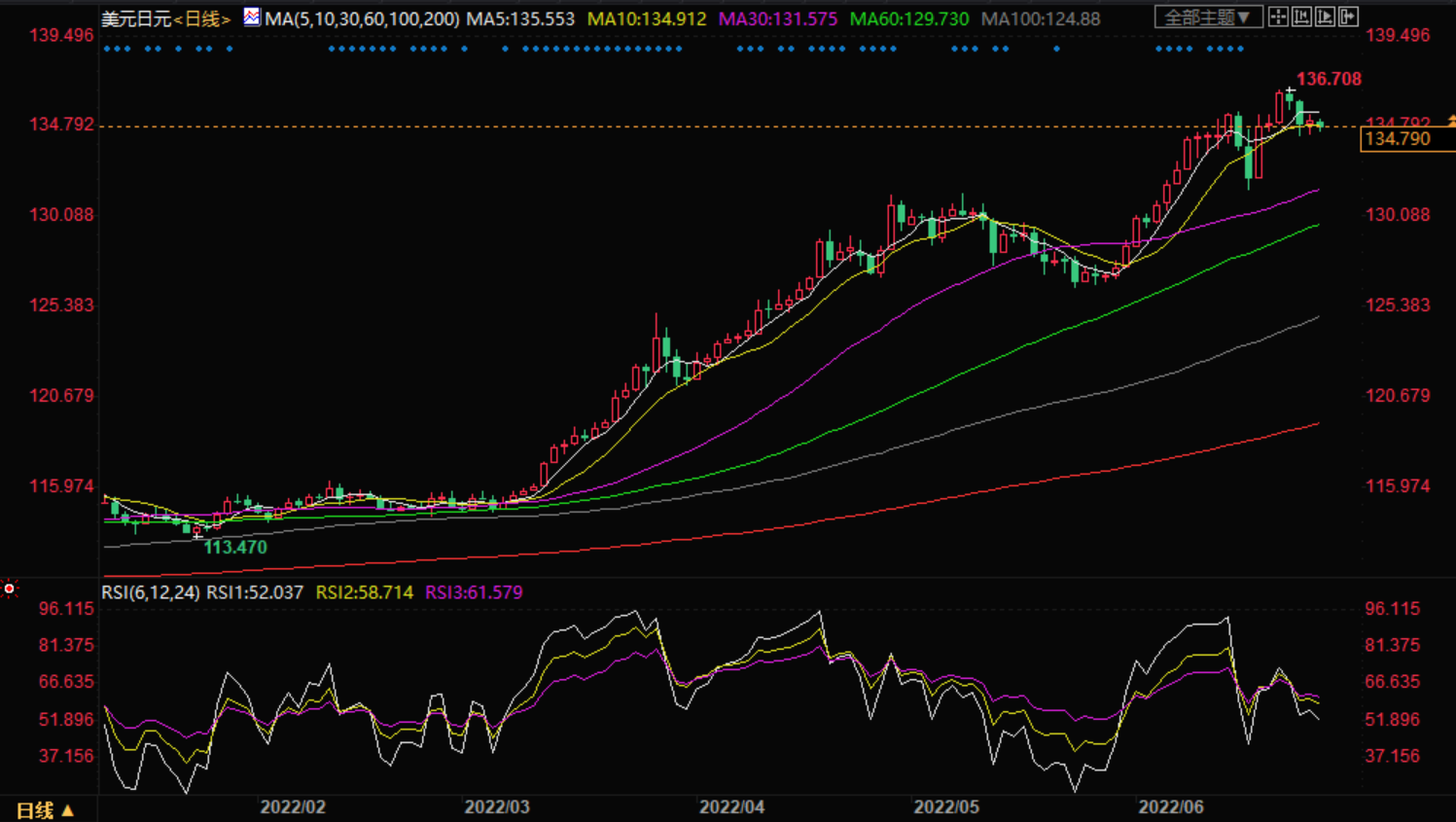Click the 113.470 low price label
This screenshot has width=1456, height=822.
(x=234, y=547)
